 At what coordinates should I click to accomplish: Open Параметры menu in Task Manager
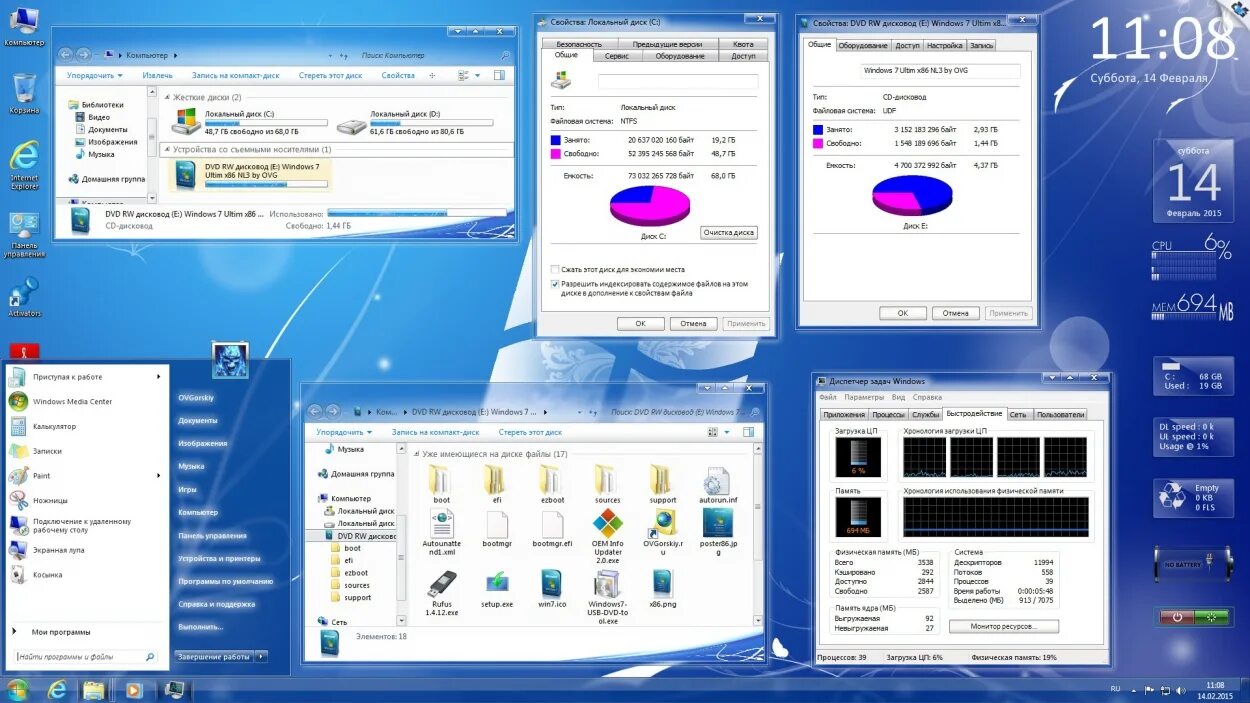pos(864,397)
